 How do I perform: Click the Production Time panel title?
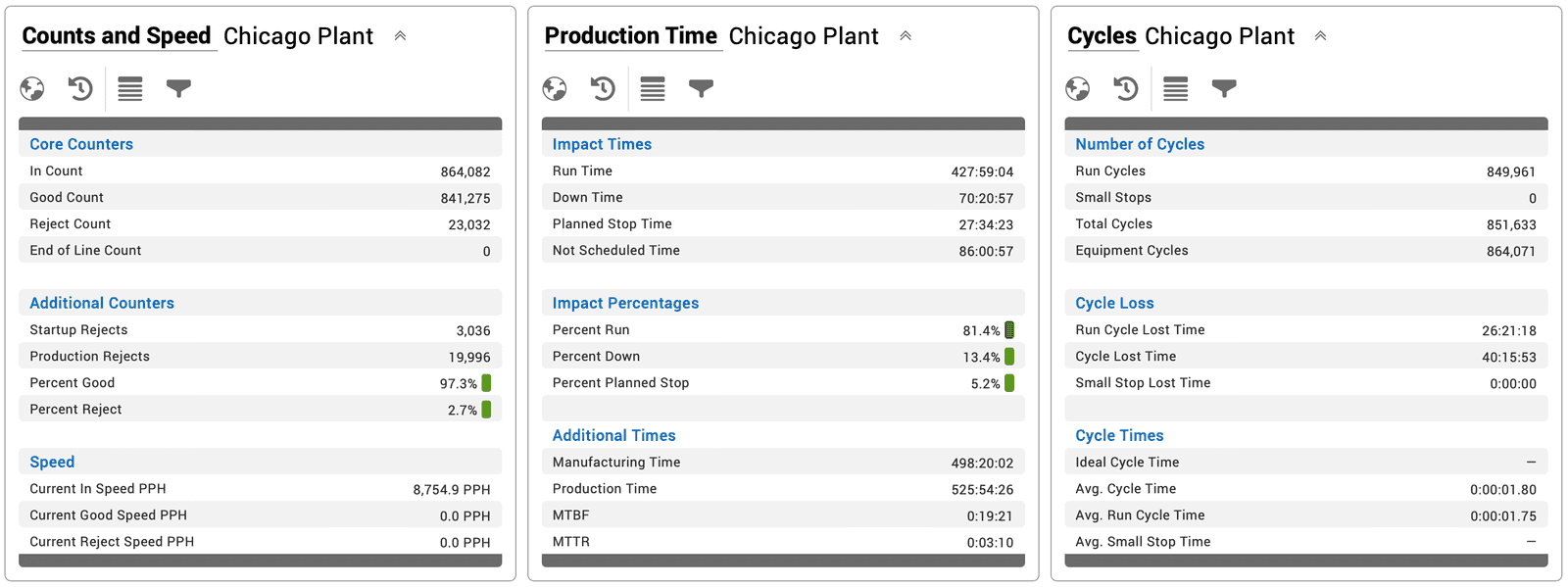pyautogui.click(x=631, y=36)
